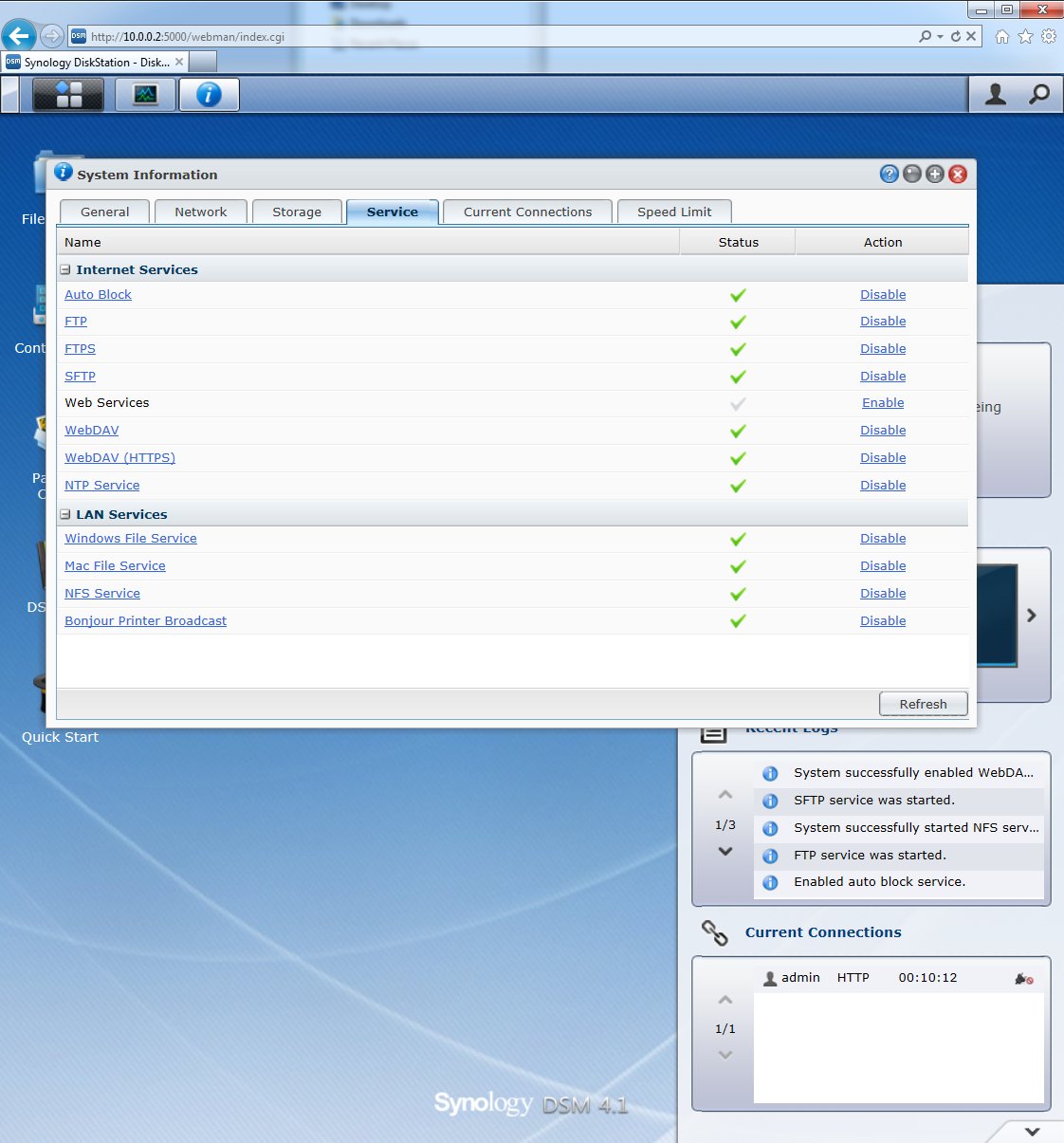Open the Quick Start desktop icon

pos(60,737)
